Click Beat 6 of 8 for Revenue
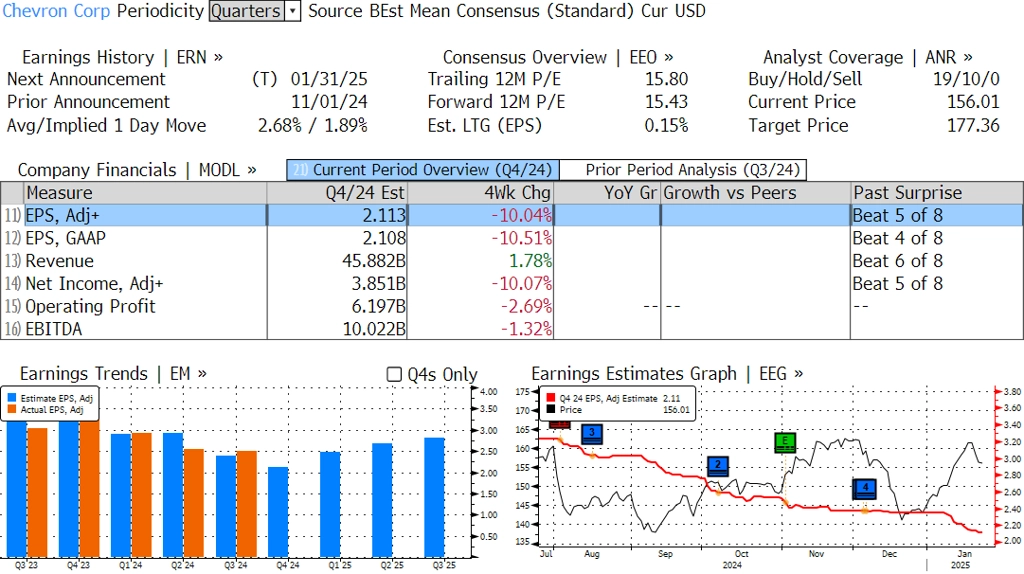 pos(897,261)
